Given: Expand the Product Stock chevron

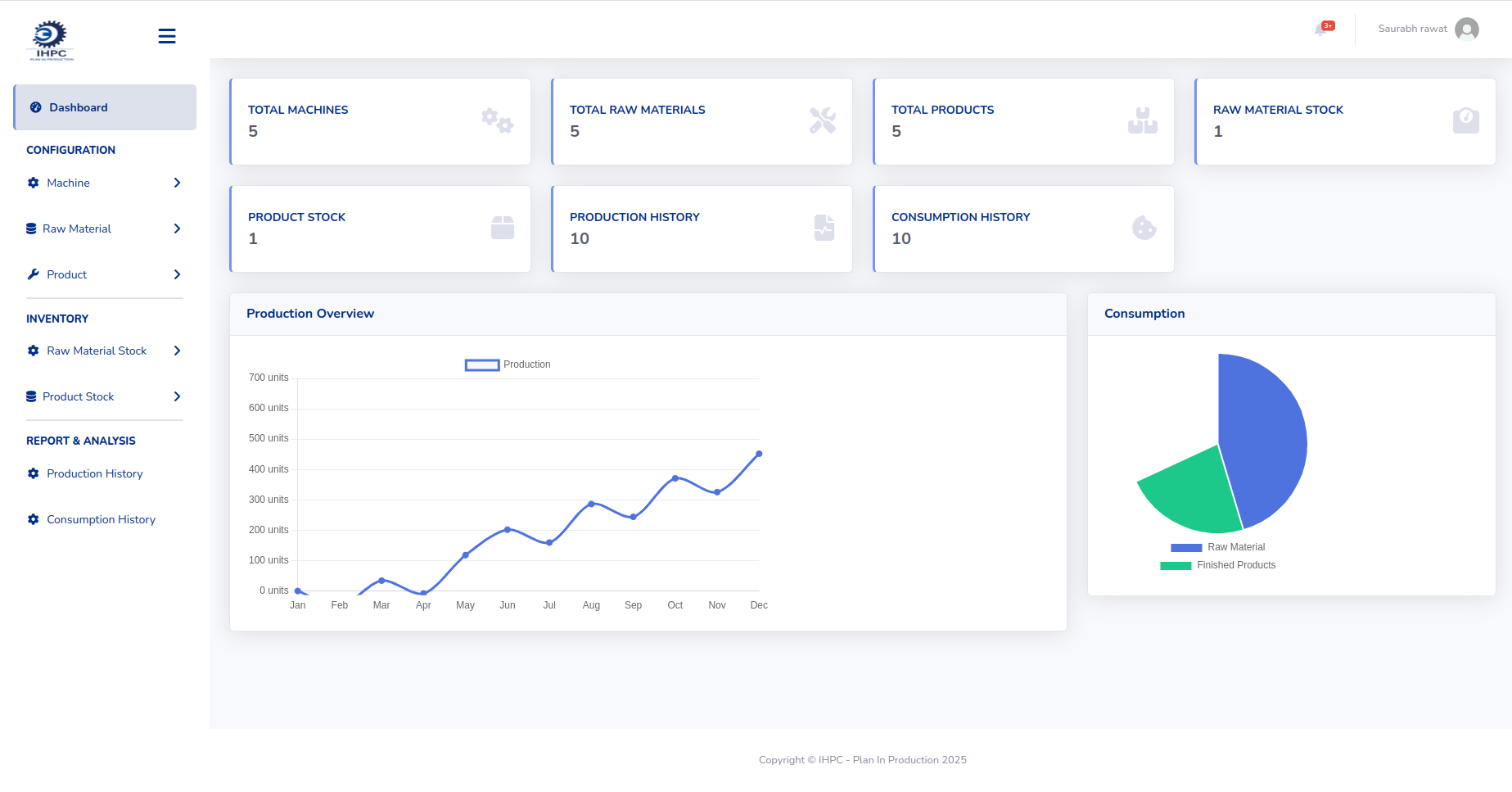Looking at the screenshot, I should pyautogui.click(x=177, y=397).
